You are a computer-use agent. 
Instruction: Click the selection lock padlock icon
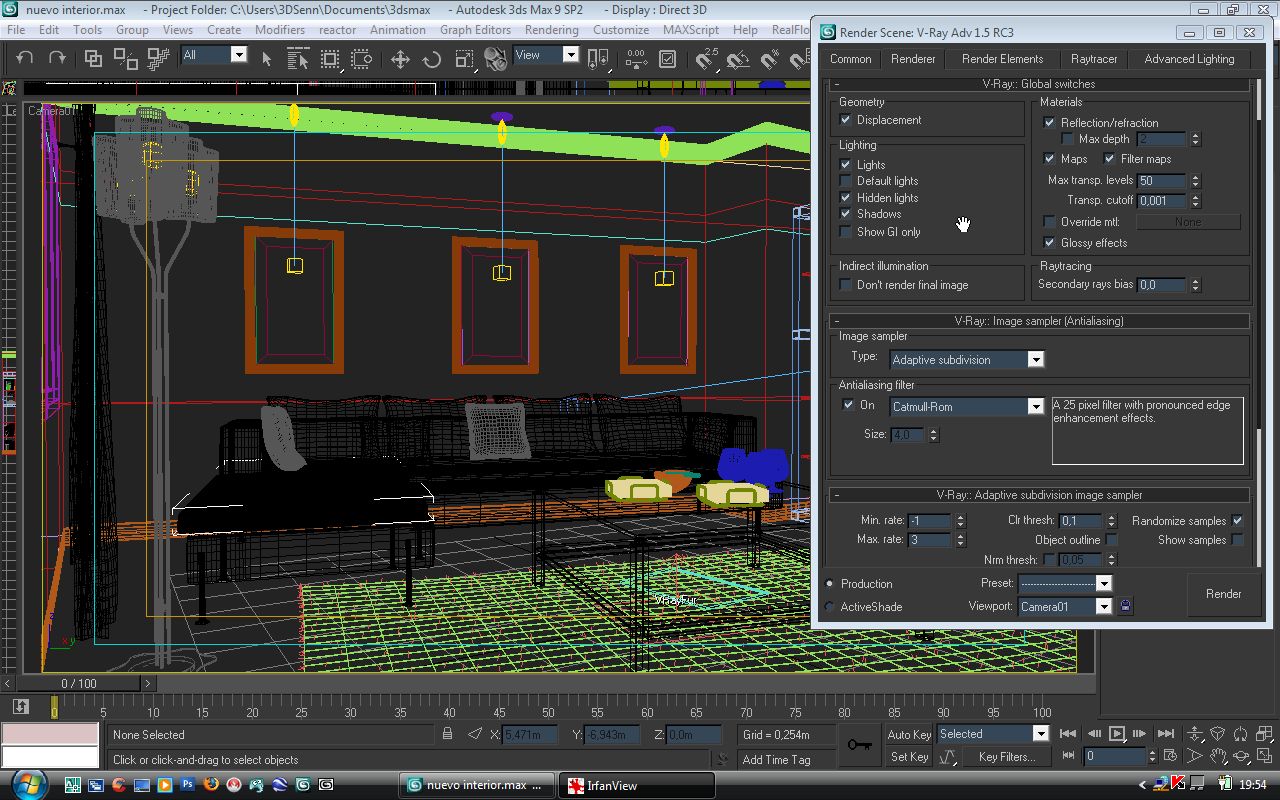[x=448, y=734]
